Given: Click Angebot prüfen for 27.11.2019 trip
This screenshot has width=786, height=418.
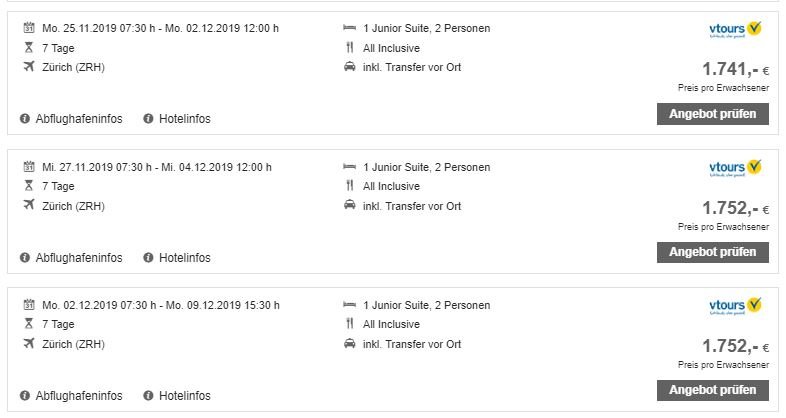Looking at the screenshot, I should (x=712, y=252).
